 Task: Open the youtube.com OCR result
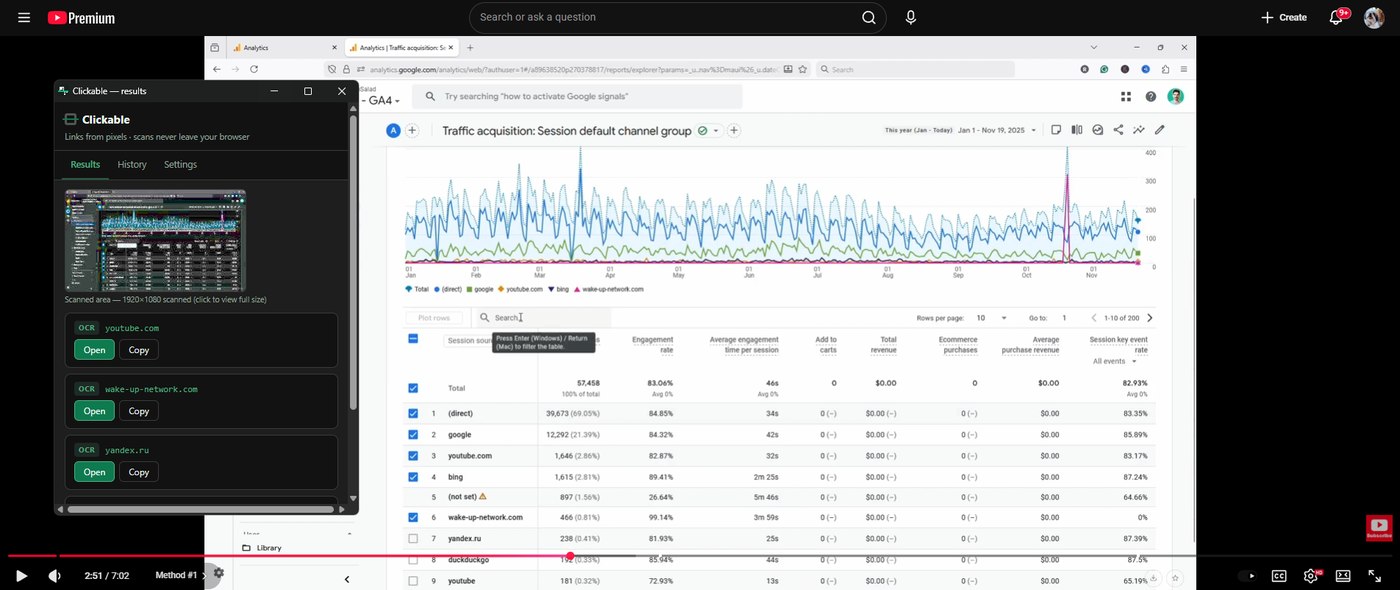pos(94,350)
